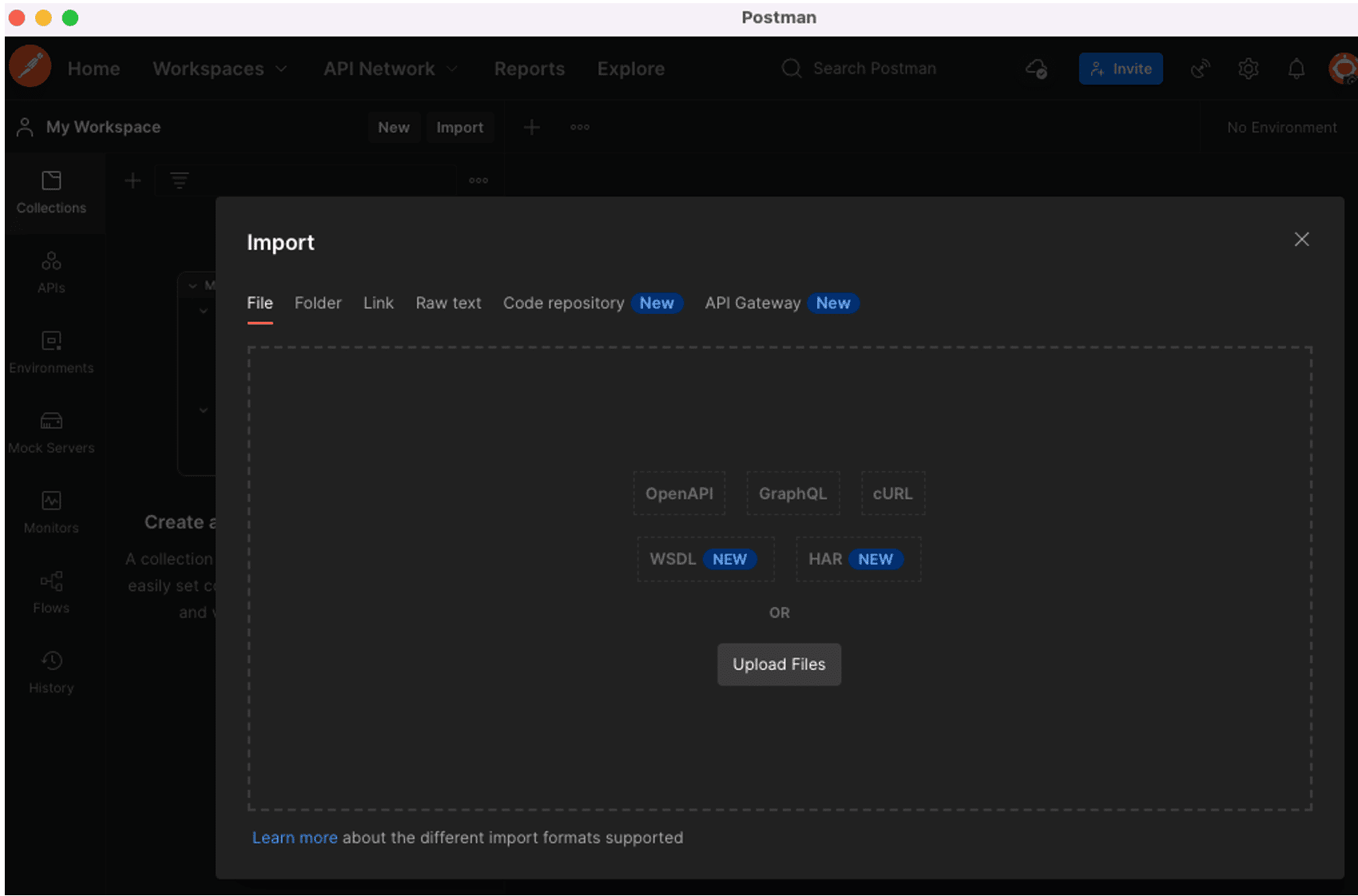The width and height of the screenshot is (1358, 896).
Task: Click the HAR format chip
Action: pyautogui.click(x=858, y=559)
